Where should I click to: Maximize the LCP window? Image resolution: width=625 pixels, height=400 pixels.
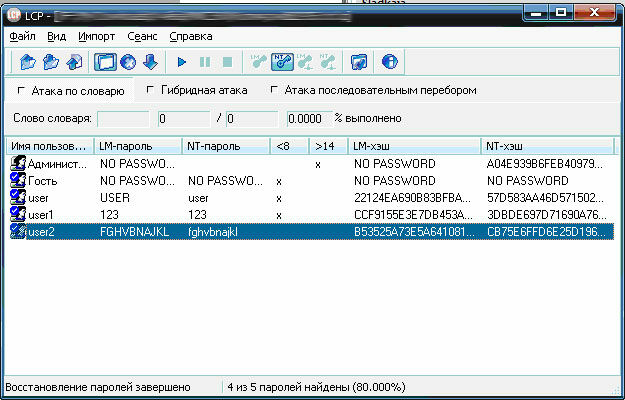point(561,13)
